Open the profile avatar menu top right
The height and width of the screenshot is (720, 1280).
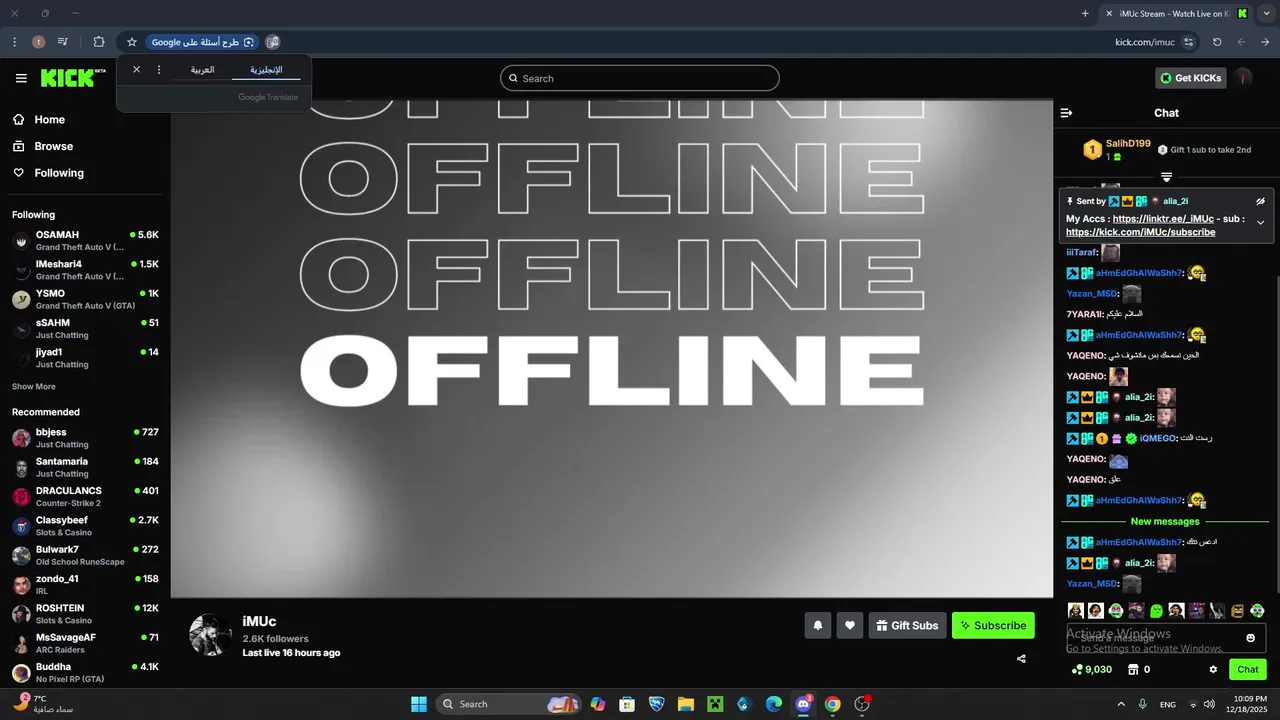click(x=1244, y=78)
